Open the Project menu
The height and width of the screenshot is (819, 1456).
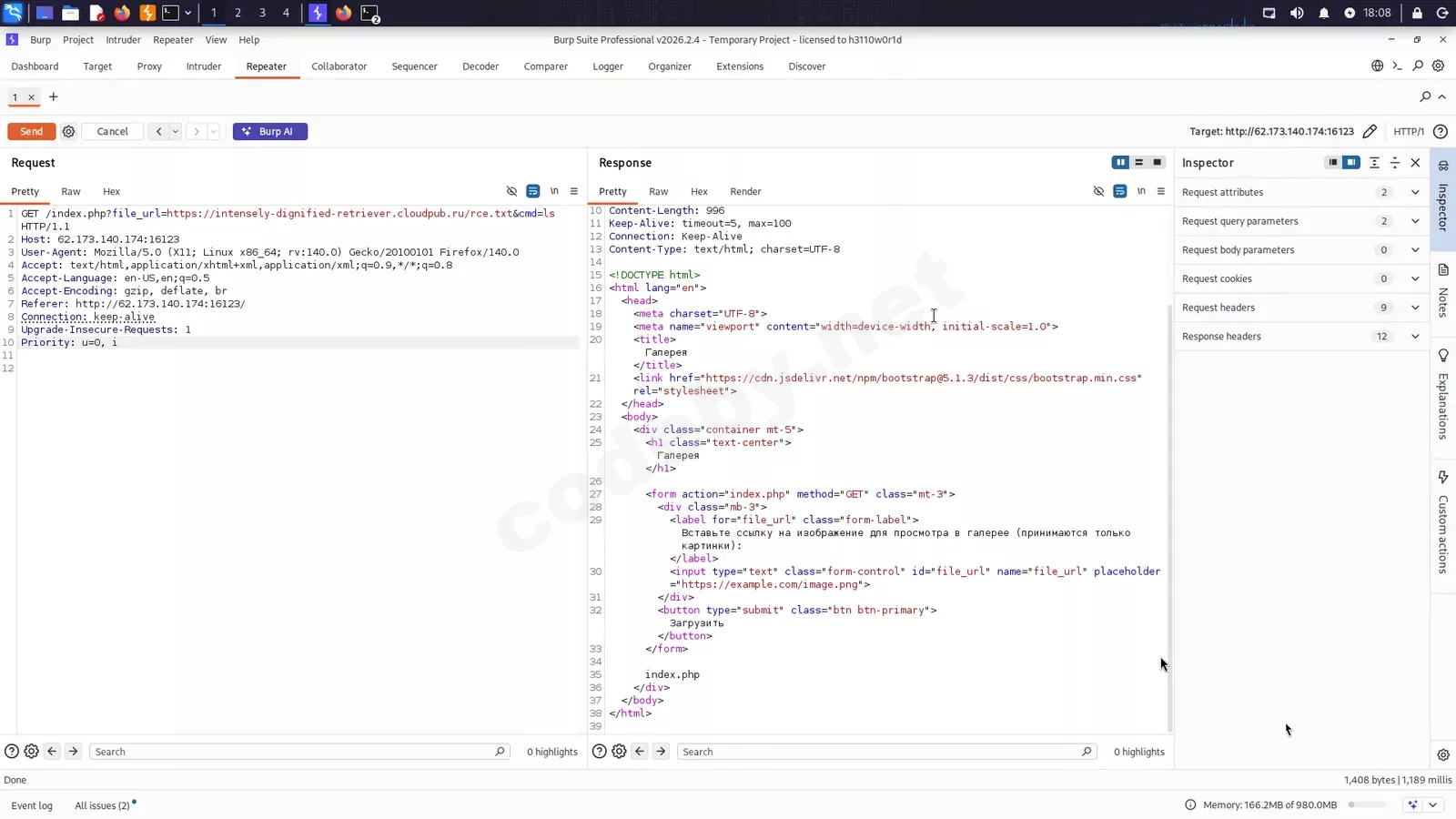pos(78,40)
